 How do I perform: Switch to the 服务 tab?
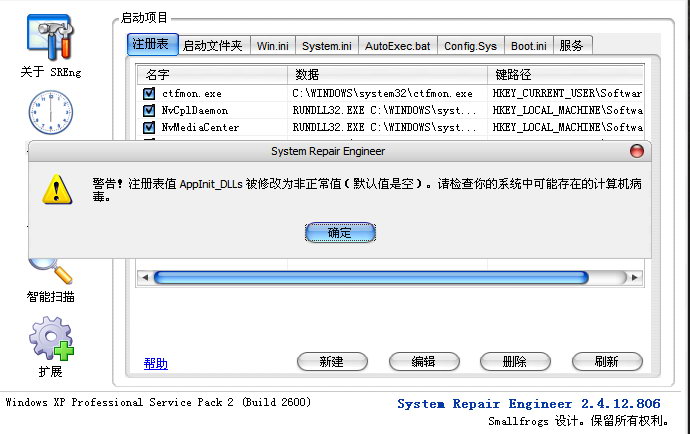572,46
